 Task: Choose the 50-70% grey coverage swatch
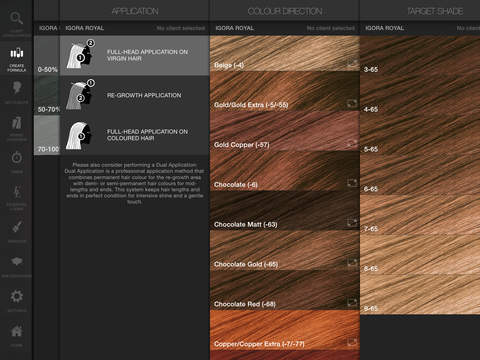(47, 95)
